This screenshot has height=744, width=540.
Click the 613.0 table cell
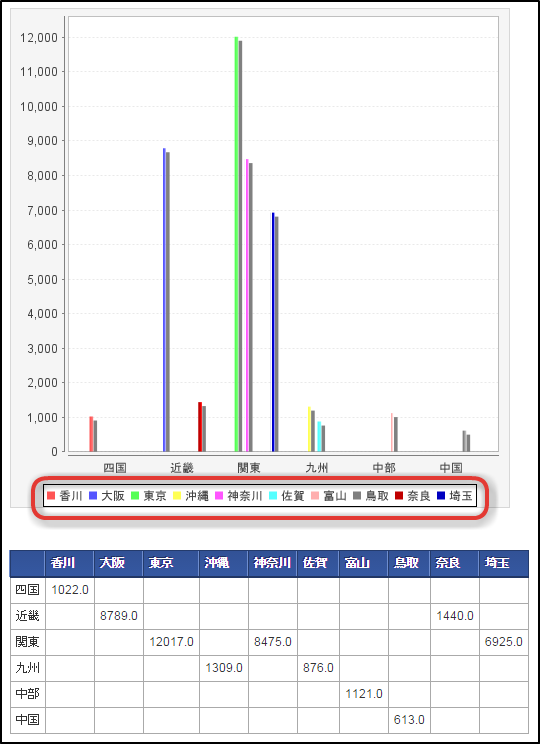[409, 720]
